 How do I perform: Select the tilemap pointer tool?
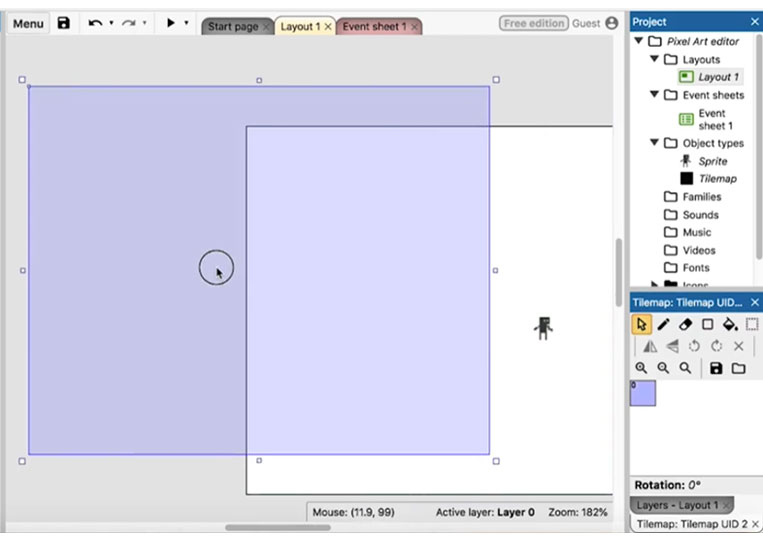pyautogui.click(x=642, y=324)
